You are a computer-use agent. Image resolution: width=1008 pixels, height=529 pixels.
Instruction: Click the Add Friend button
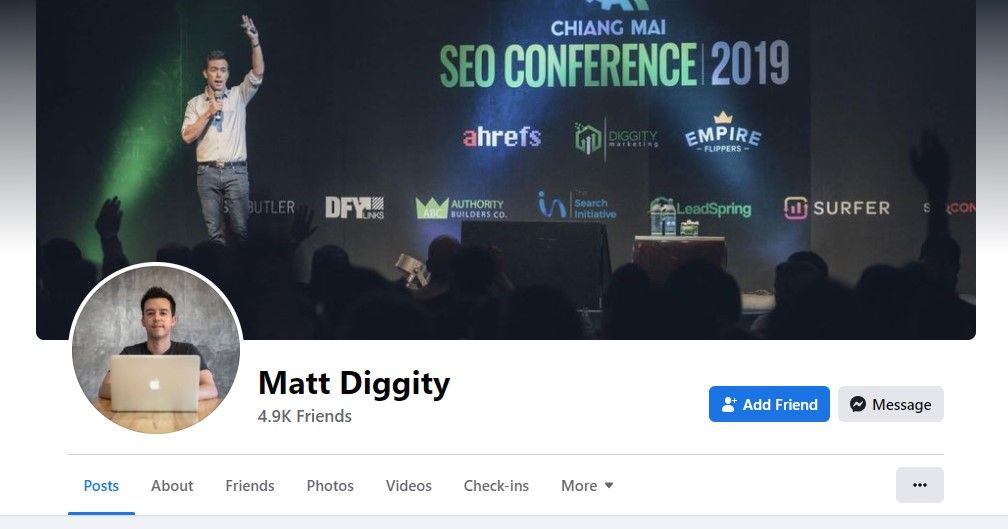769,404
